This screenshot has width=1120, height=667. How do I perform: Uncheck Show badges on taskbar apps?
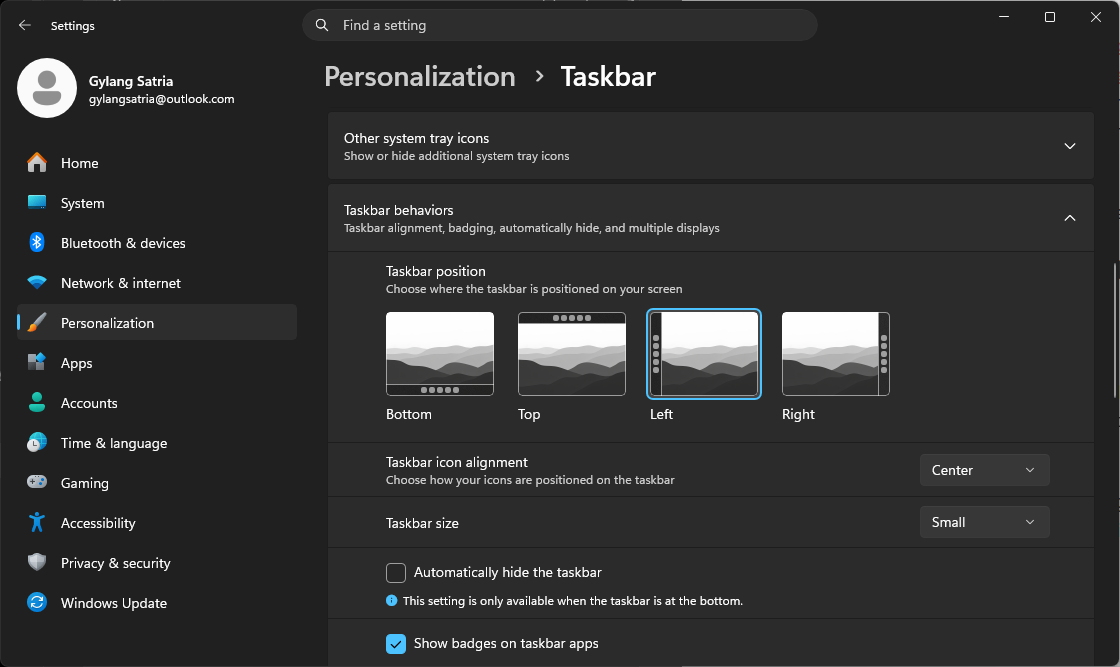point(396,643)
